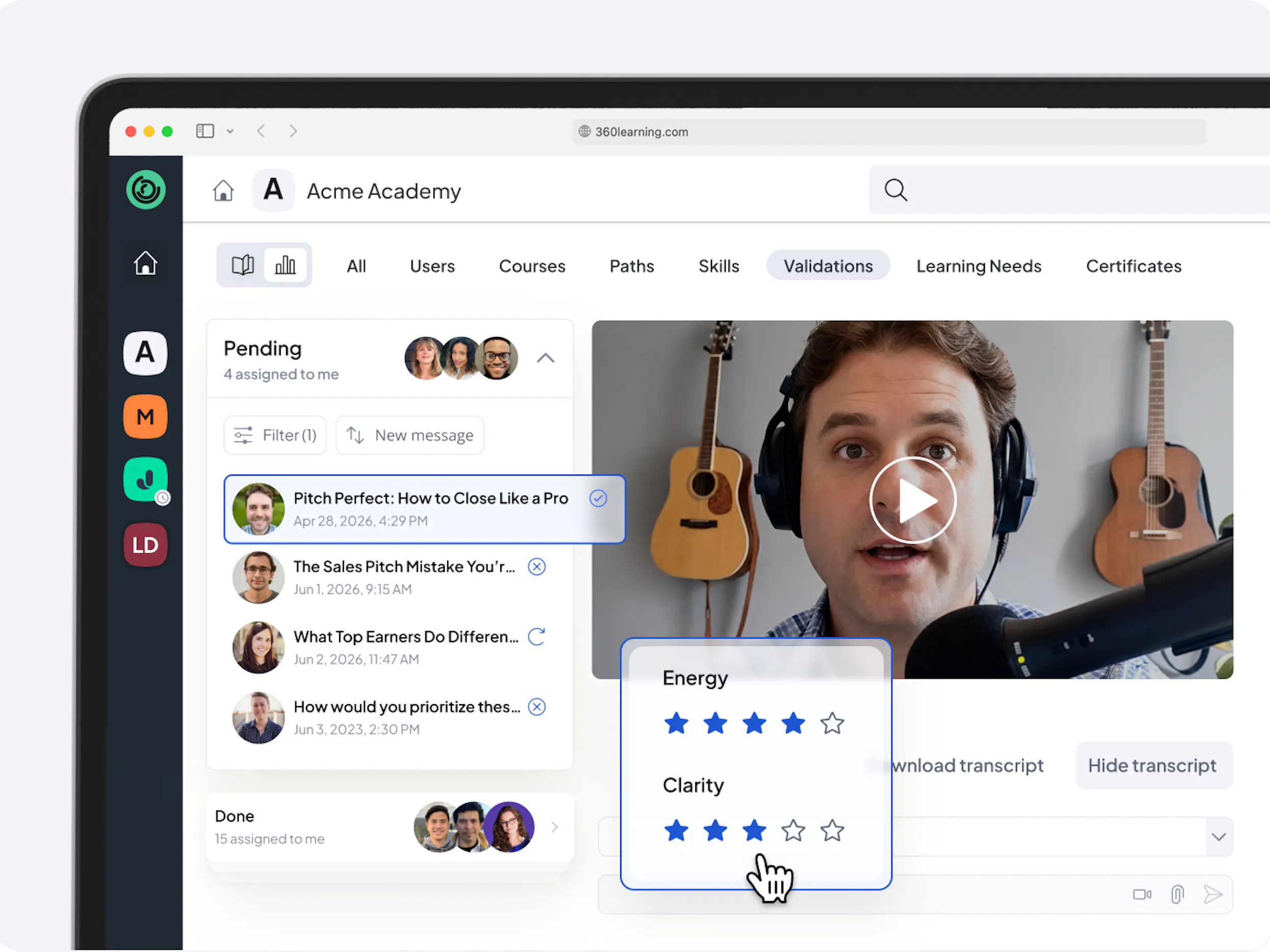Select the Paths tab

point(631,266)
